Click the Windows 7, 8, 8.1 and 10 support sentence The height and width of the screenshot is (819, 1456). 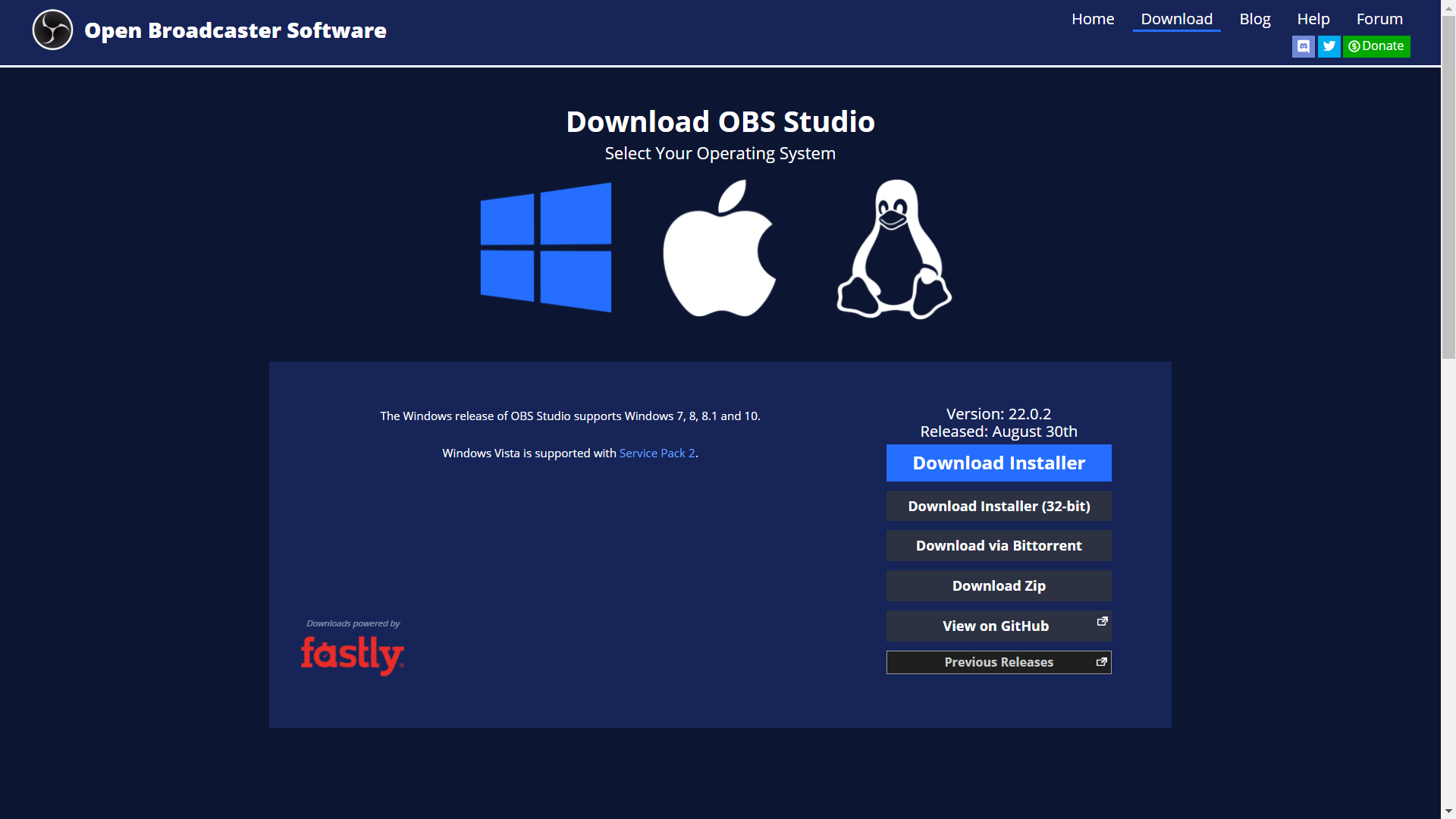pos(570,416)
